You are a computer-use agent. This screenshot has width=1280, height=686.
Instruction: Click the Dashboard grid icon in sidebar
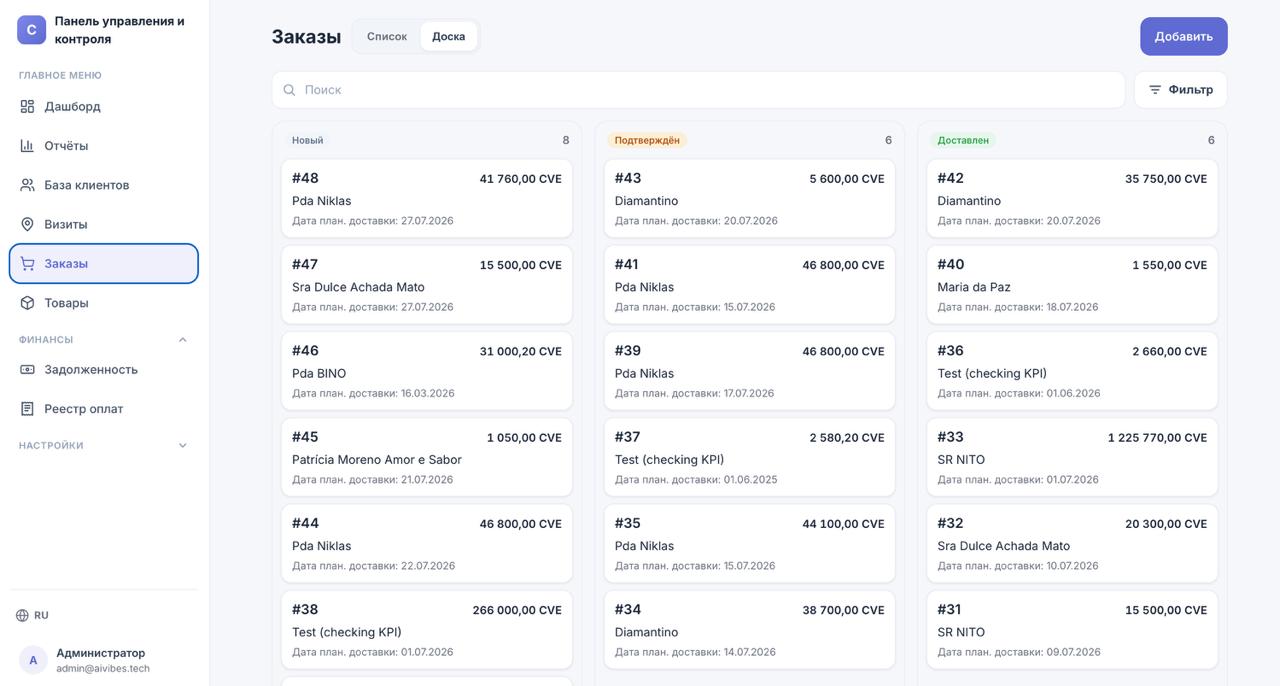point(27,106)
